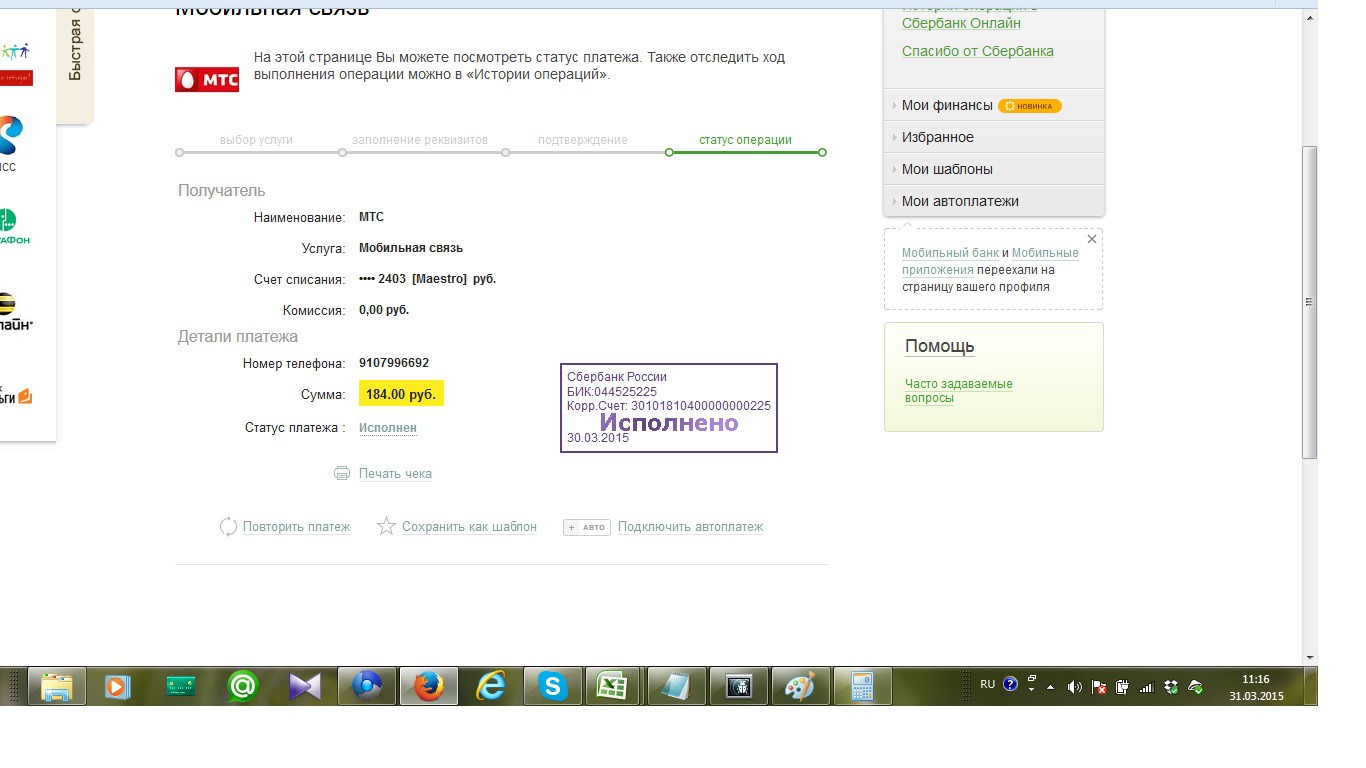Click the Помощь heading

(939, 346)
